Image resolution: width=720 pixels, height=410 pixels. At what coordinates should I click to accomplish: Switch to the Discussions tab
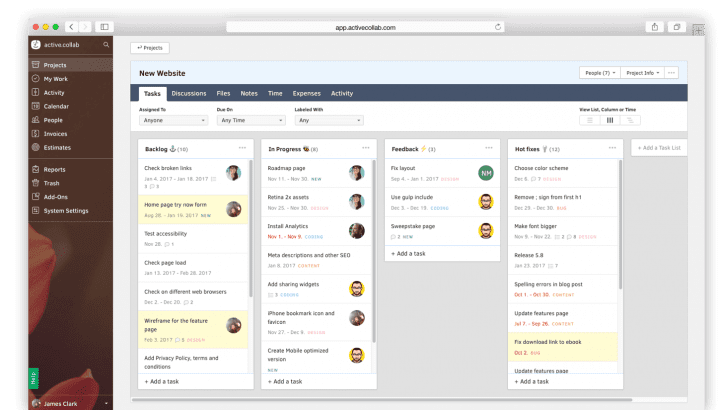(189, 93)
